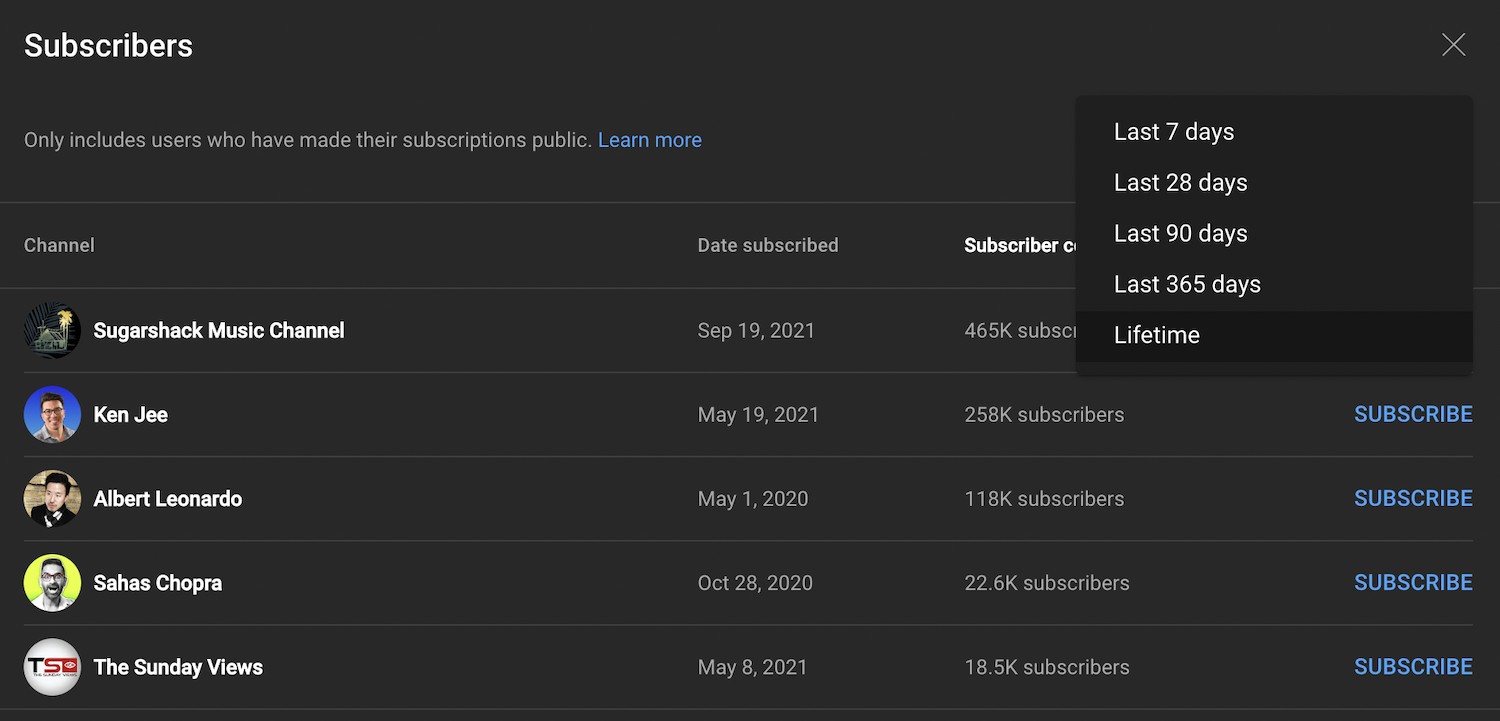
Task: Click the May 1, 2020 date cell
Action: (x=753, y=499)
